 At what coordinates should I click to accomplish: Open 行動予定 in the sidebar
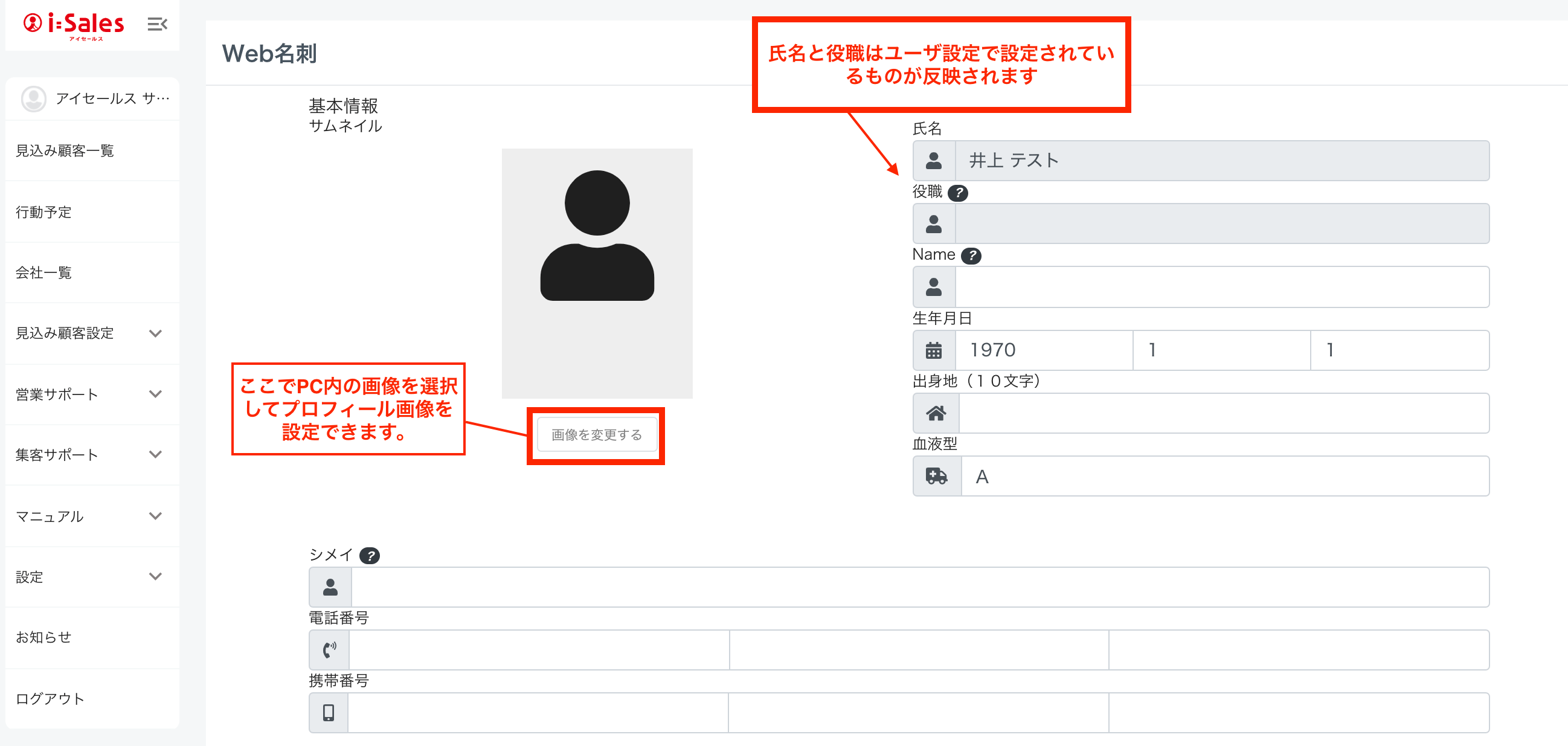click(44, 212)
